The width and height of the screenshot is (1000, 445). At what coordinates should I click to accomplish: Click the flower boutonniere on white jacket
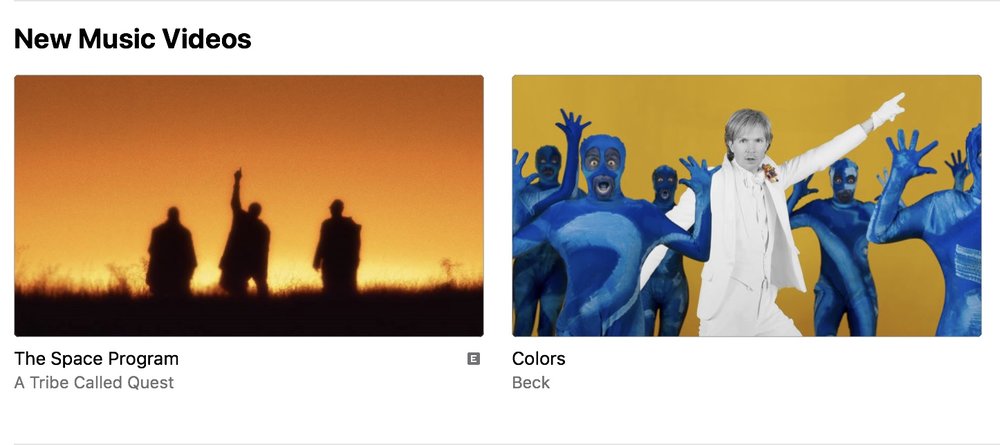[x=770, y=172]
